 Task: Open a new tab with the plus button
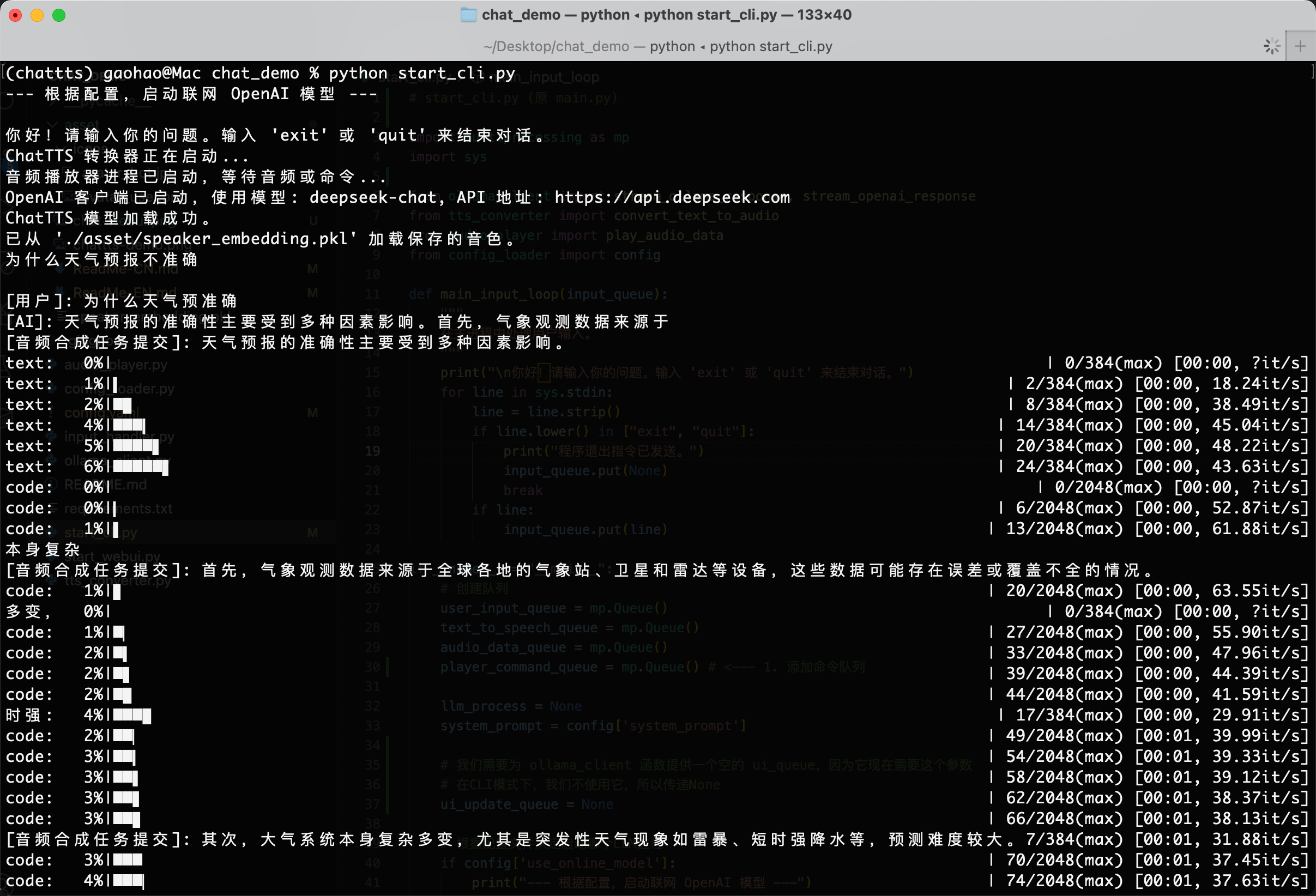pyautogui.click(x=1301, y=46)
